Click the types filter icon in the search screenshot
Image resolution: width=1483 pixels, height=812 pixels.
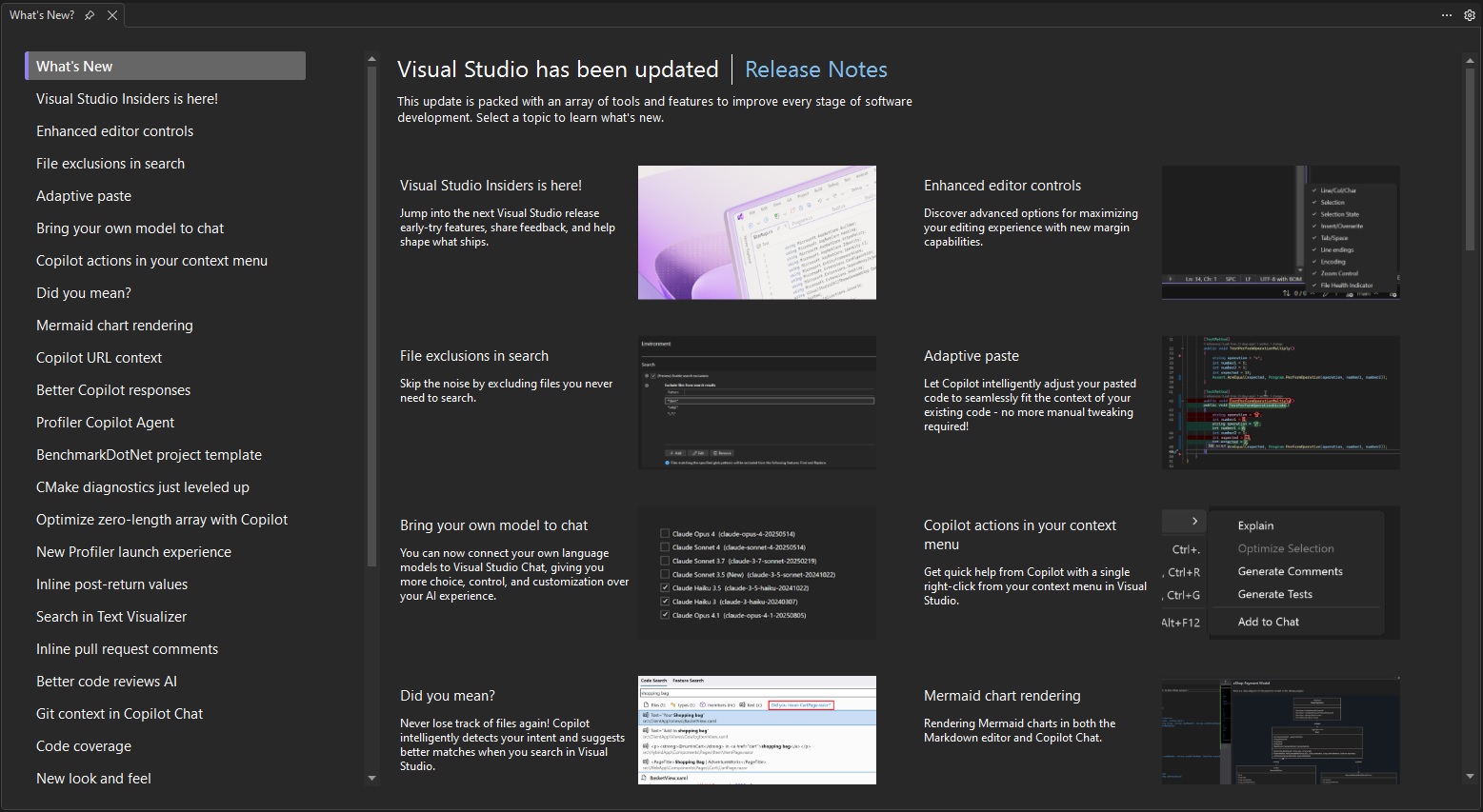point(673,704)
